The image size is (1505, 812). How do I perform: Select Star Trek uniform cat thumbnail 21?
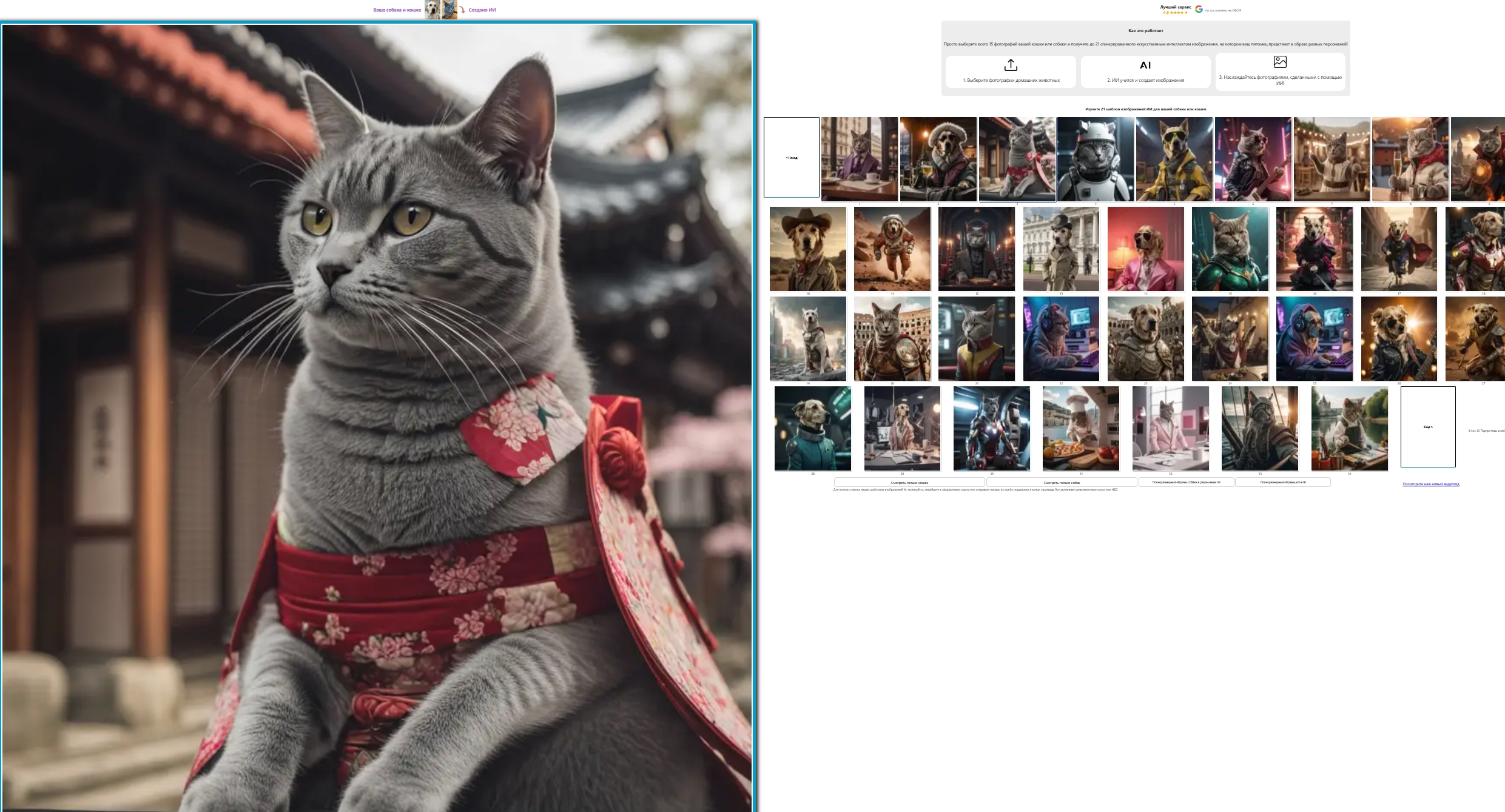(977, 339)
